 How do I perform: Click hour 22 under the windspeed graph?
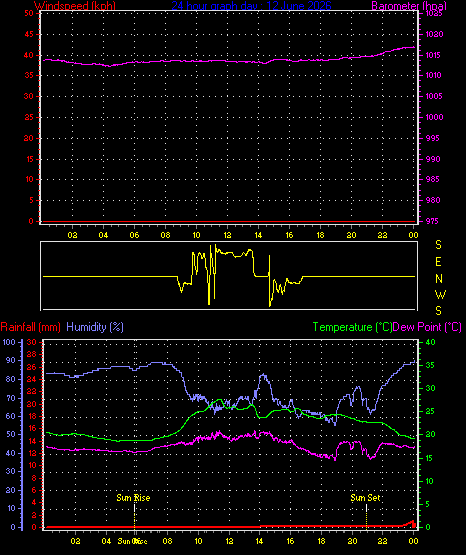point(382,235)
